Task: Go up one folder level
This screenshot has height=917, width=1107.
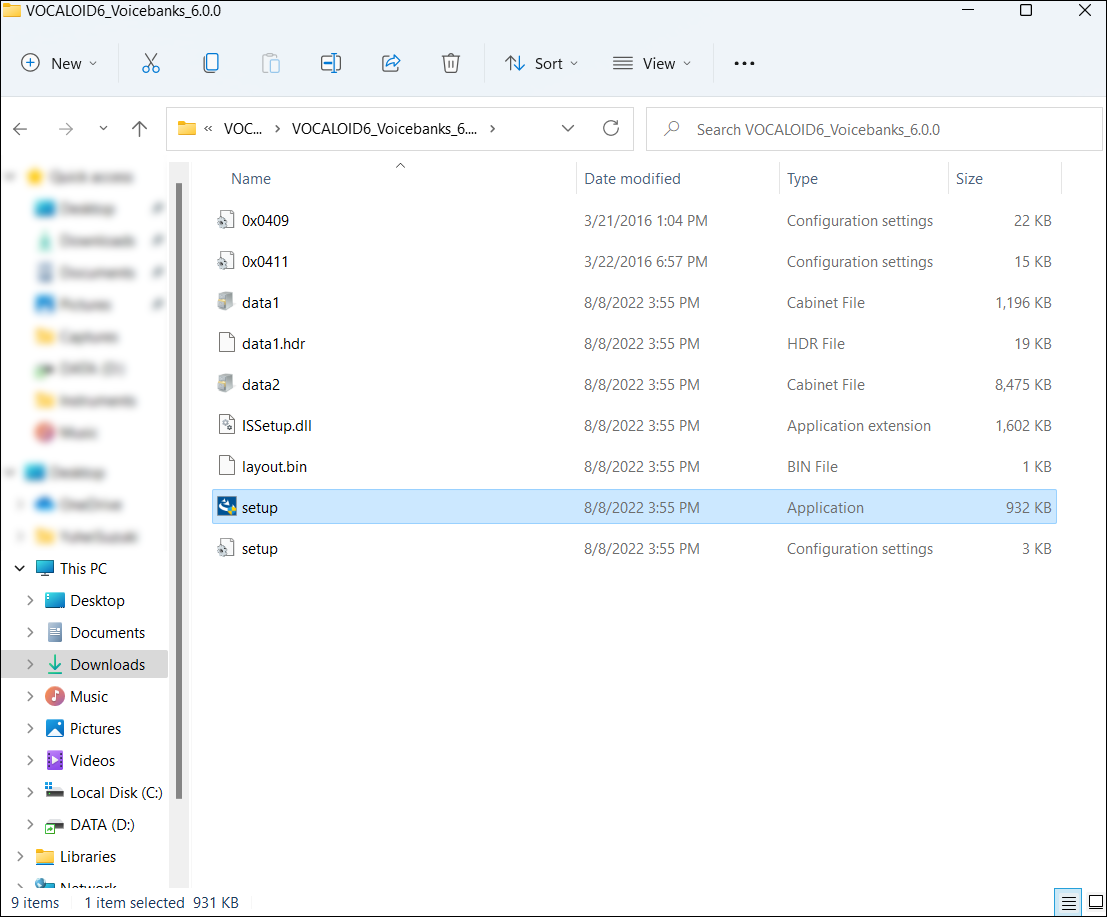Action: coord(140,128)
